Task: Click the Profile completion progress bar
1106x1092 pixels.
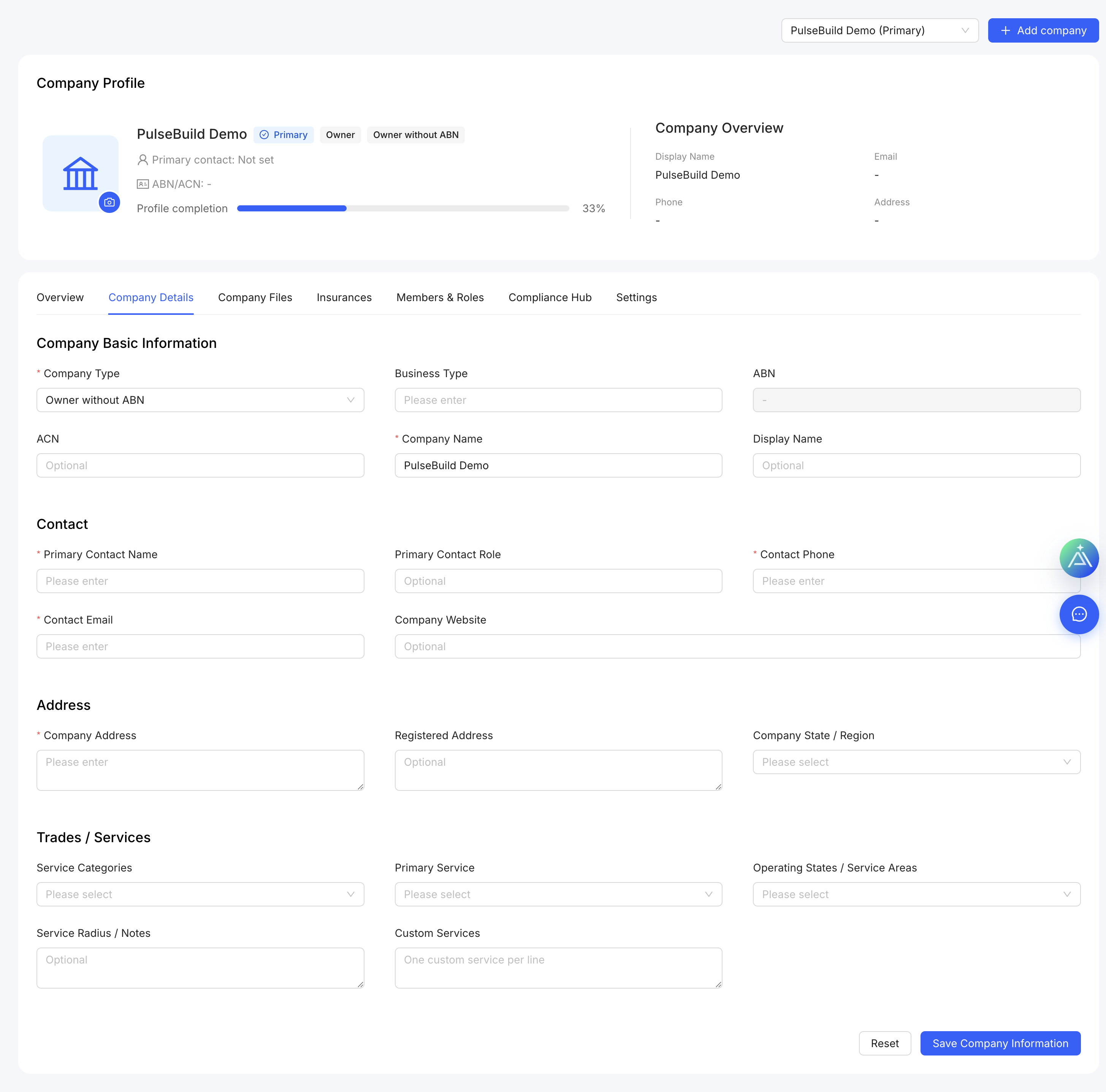Action: (403, 208)
